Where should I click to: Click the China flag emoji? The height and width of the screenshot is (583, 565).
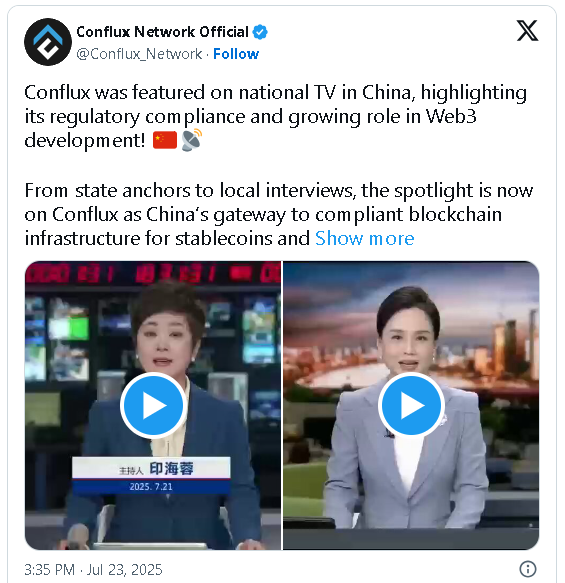point(165,140)
